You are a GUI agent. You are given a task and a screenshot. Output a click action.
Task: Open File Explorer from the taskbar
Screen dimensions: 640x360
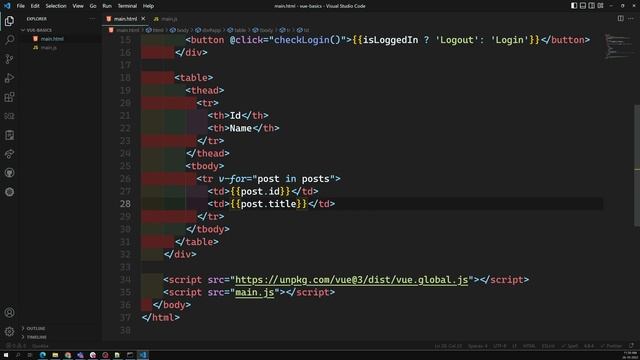tap(55, 355)
